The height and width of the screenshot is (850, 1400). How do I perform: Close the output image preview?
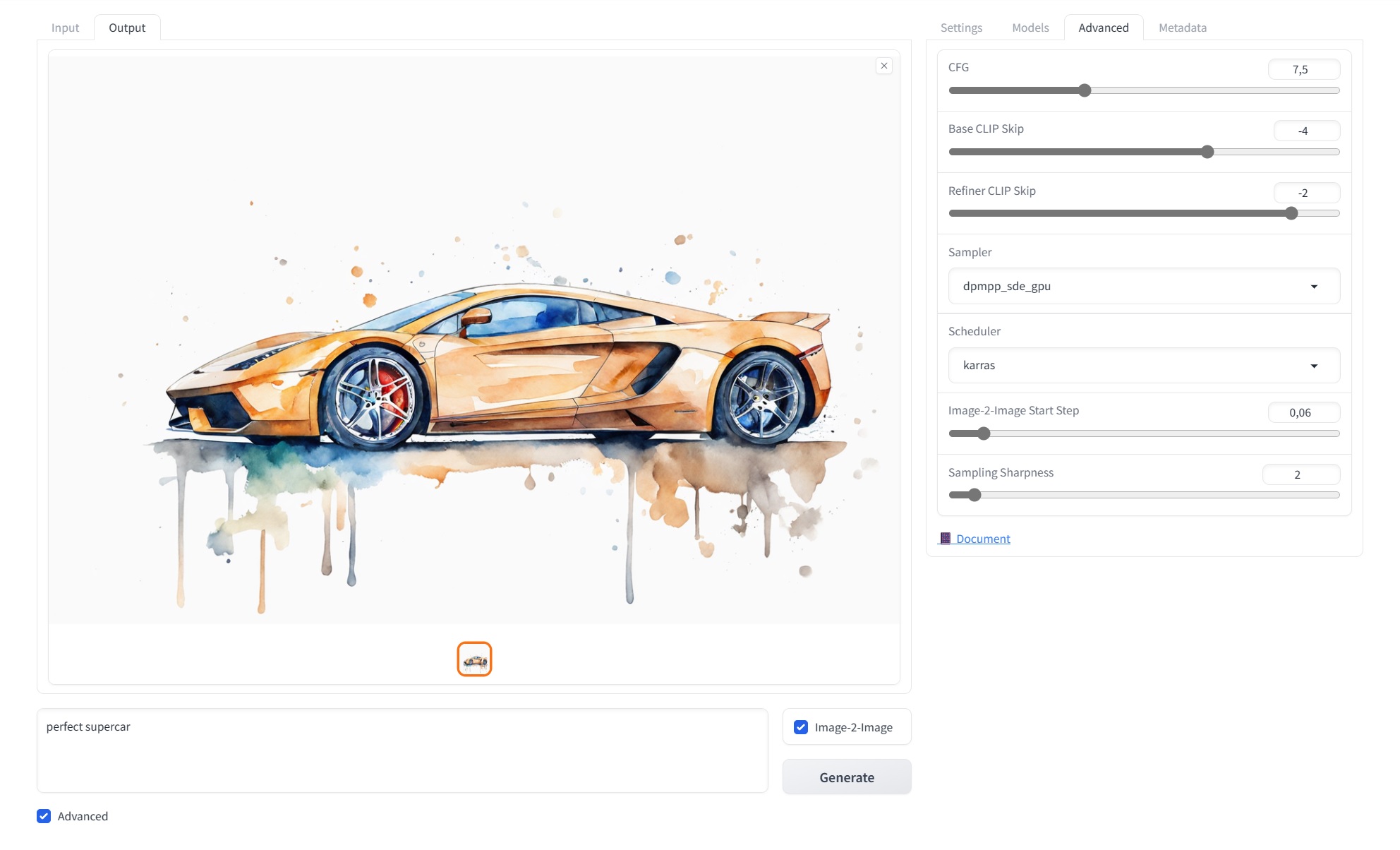click(x=883, y=66)
